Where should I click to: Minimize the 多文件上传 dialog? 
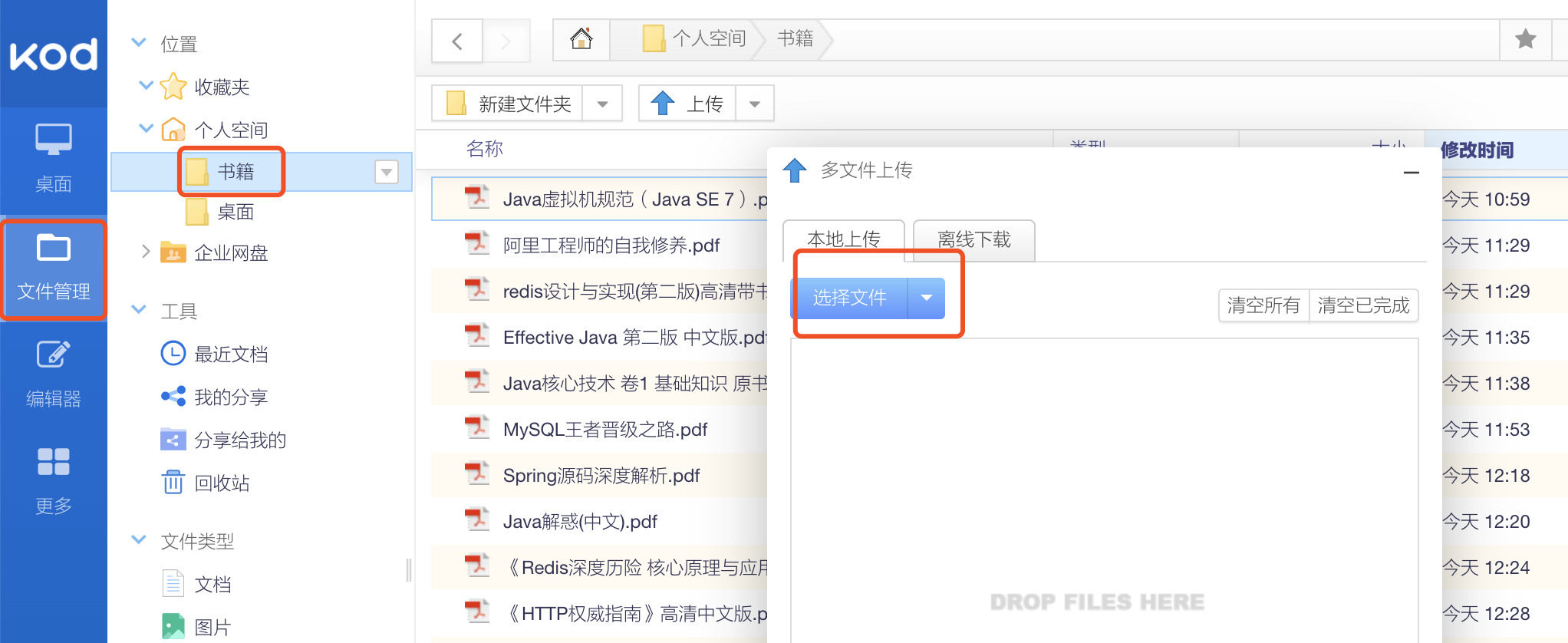coord(1411,173)
